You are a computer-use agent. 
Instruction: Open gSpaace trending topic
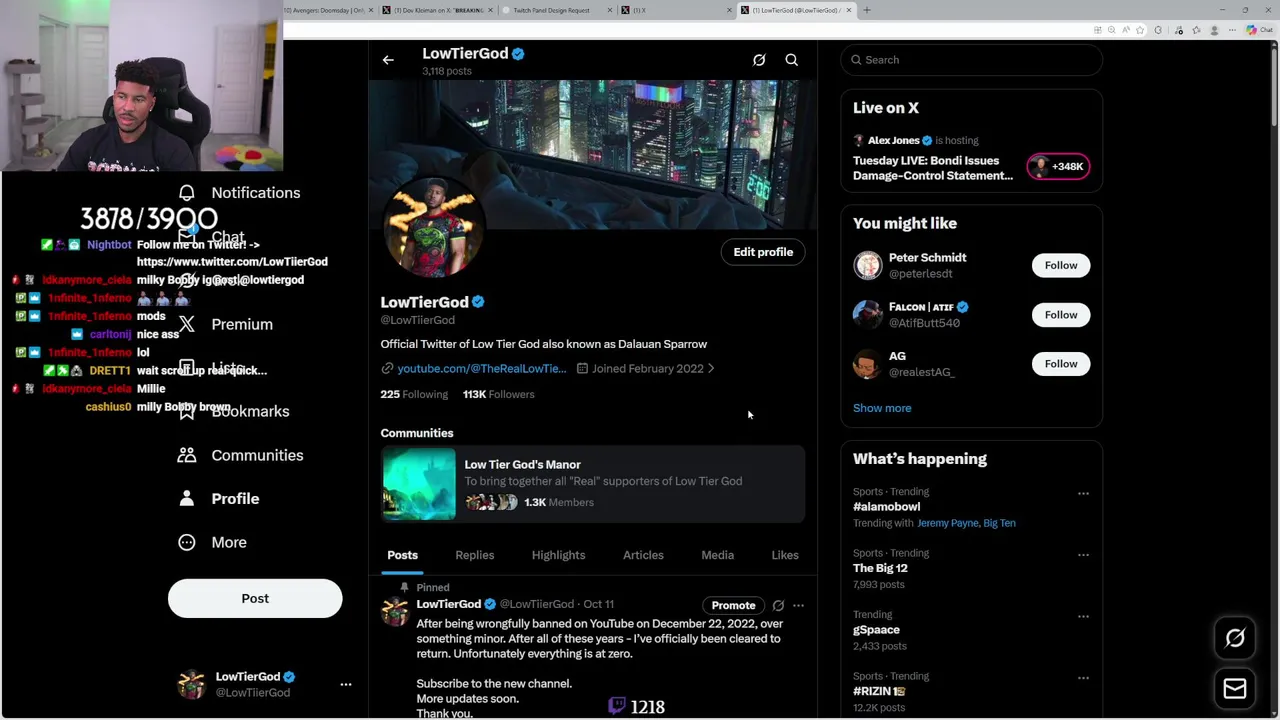876,630
